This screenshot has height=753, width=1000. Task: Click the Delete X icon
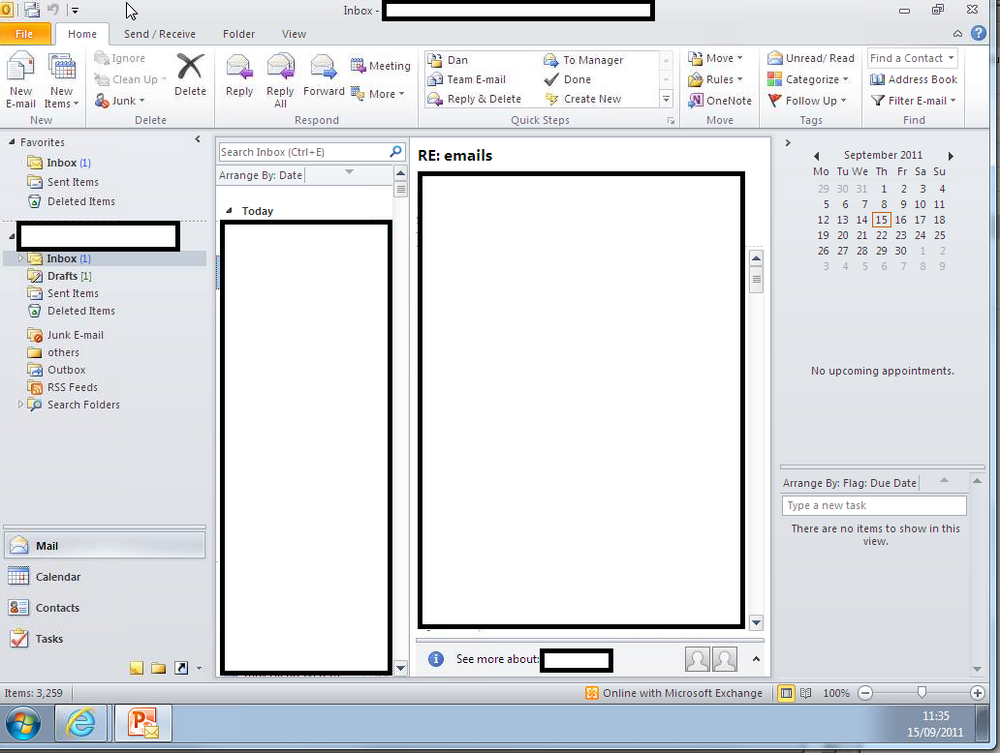click(190, 66)
